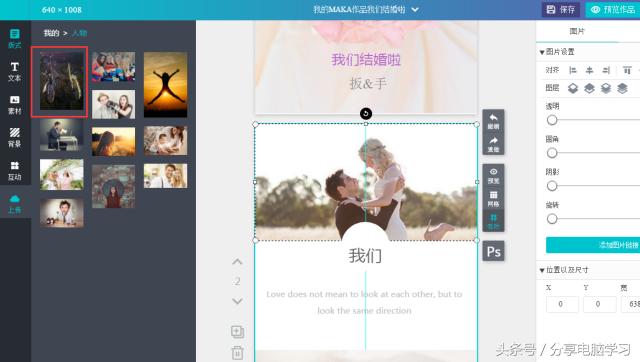Image resolution: width=640 pixels, height=362 pixels.
Task: Click the 保存 save button
Action: pyautogui.click(x=560, y=9)
